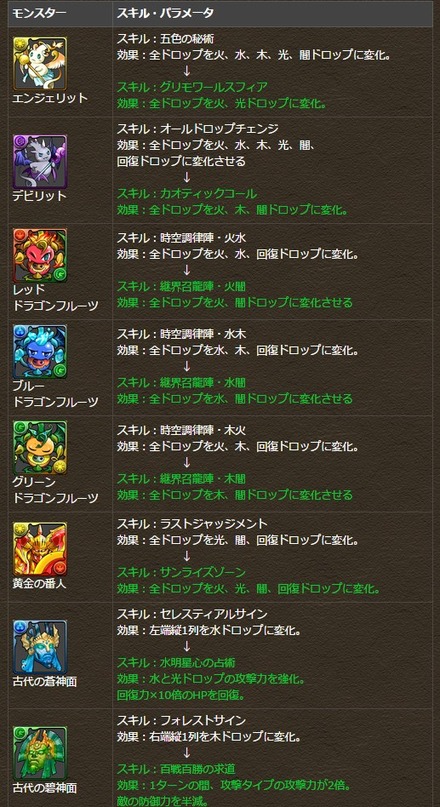Screen dimensions: 440x807
Task: Click the 古代の蒼神面 mask icon
Action: tap(40, 647)
